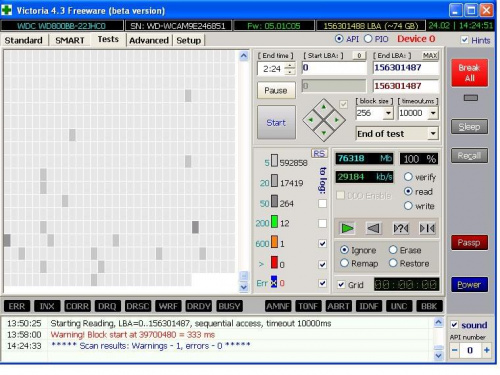Image resolution: width=500 pixels, height=375 pixels.
Task: Click the blue Power button
Action: click(469, 285)
